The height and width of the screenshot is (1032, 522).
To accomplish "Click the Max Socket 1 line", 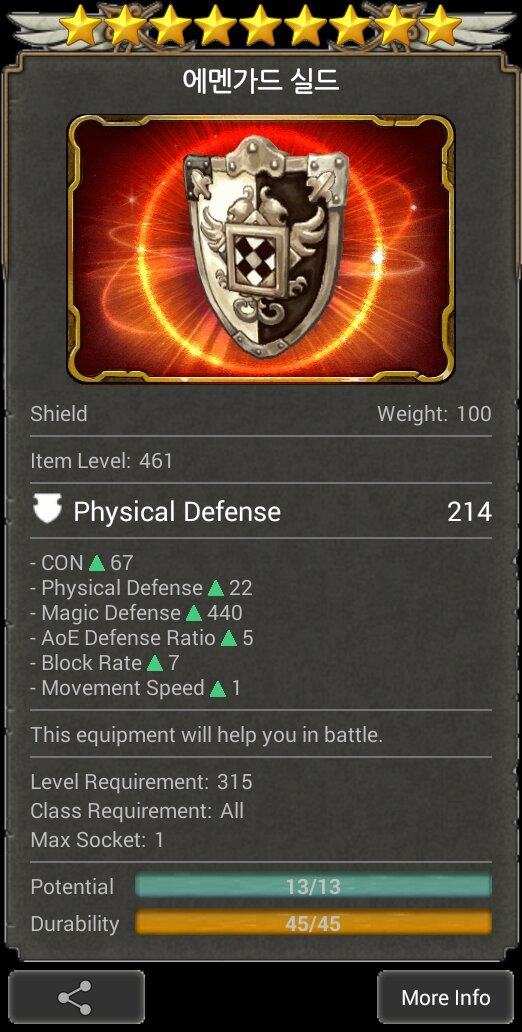I will 97,840.
